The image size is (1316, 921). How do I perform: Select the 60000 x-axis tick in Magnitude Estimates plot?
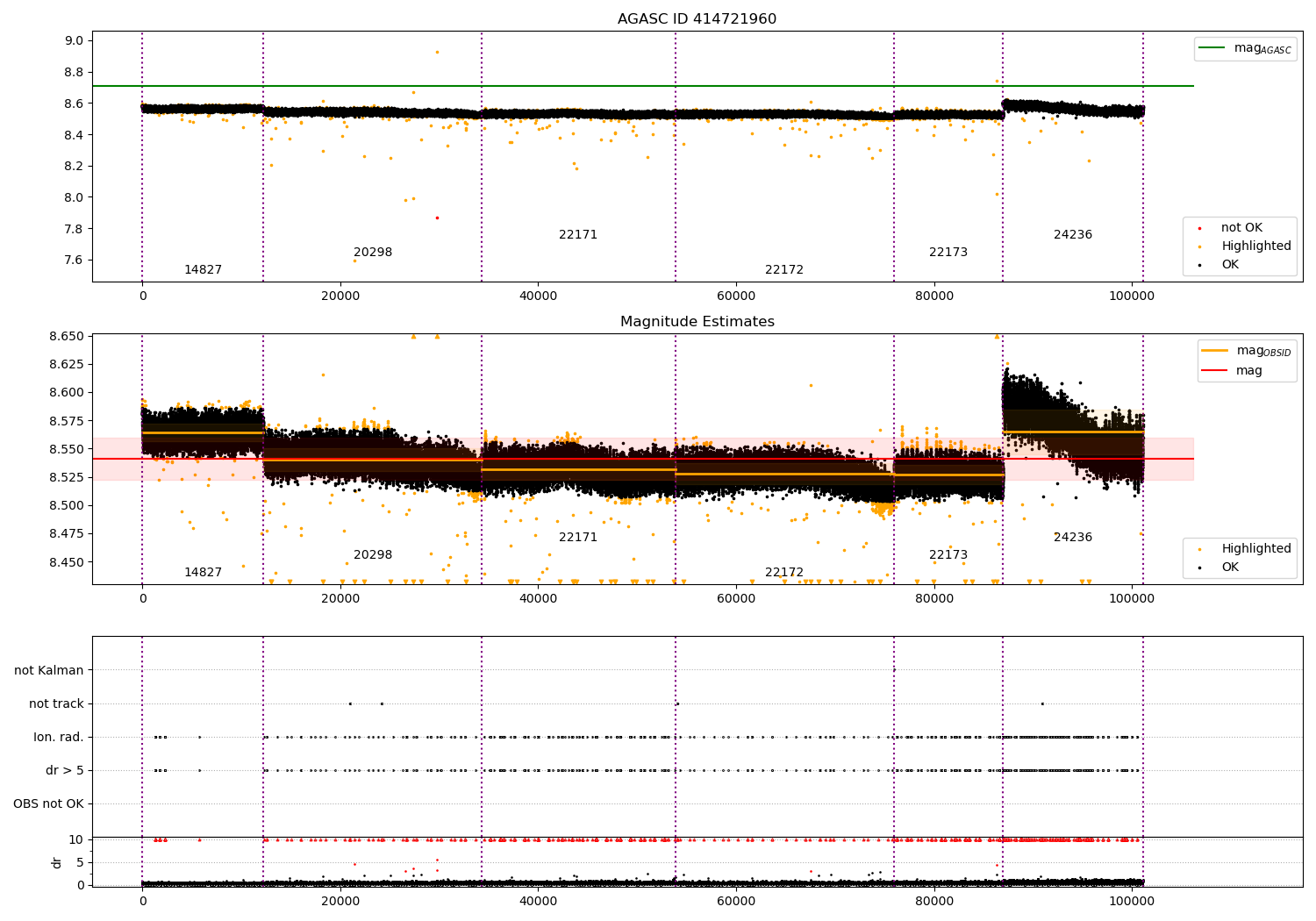tap(736, 599)
